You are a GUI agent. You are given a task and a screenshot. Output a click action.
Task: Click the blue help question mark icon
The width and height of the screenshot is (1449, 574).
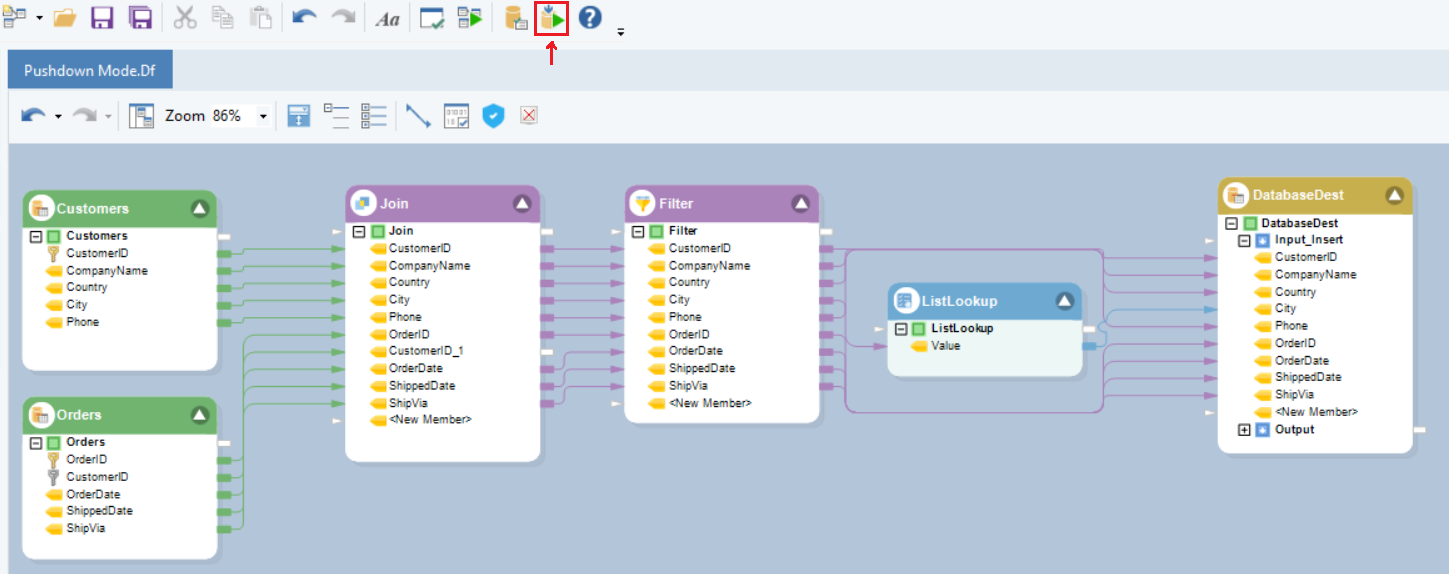tap(590, 18)
